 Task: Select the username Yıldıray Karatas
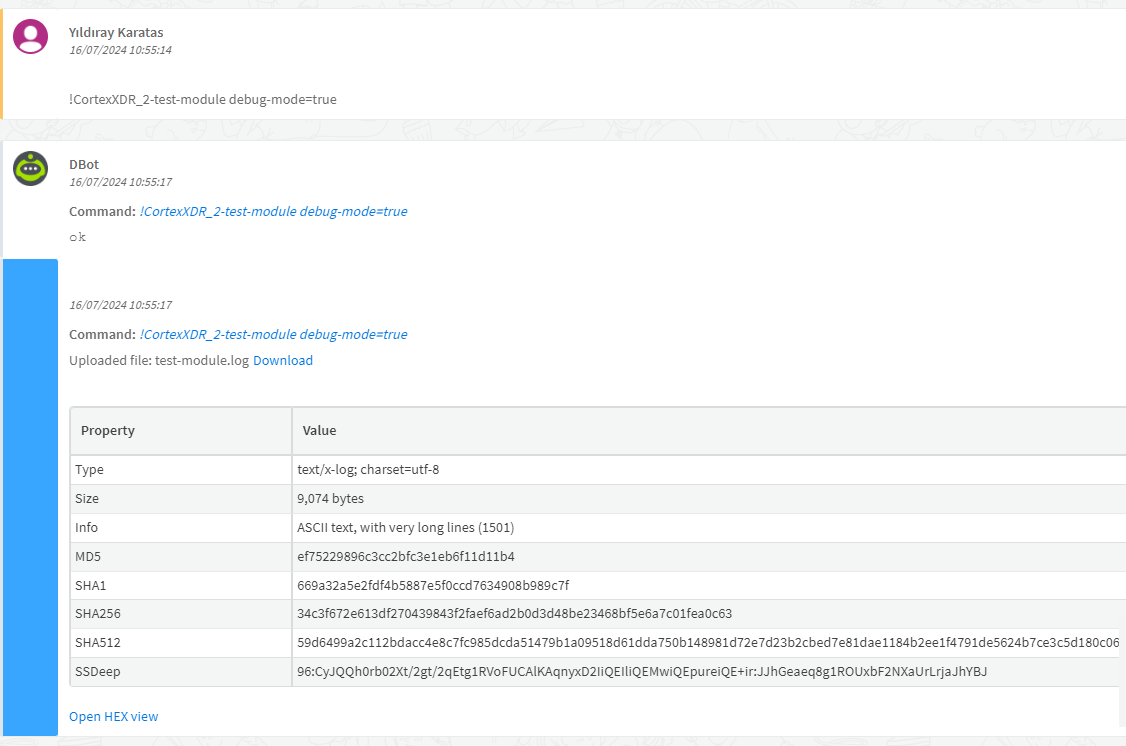pyautogui.click(x=115, y=32)
